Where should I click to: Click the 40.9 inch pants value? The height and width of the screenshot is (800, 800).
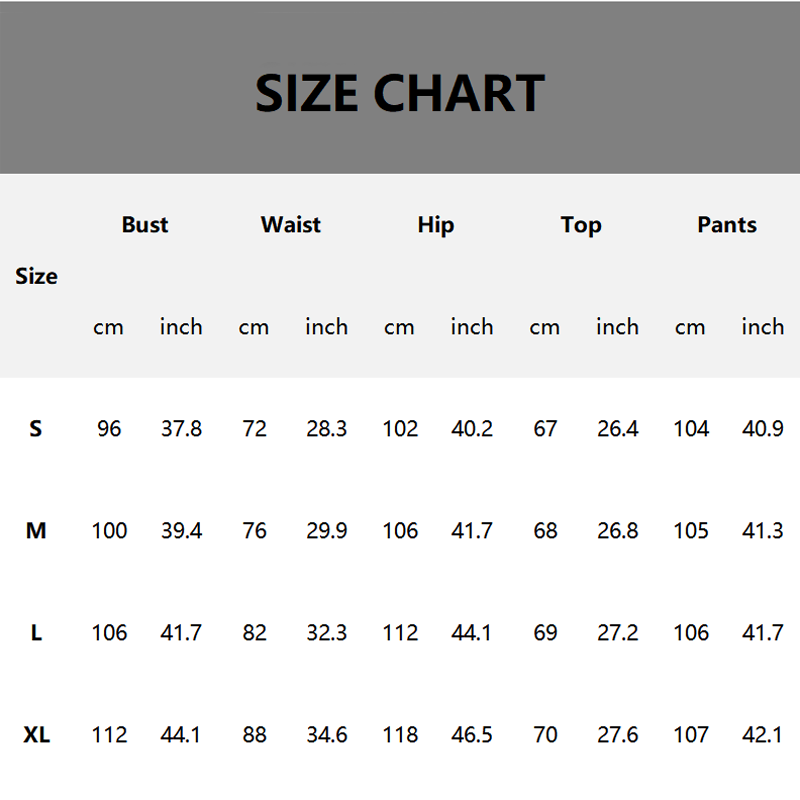coord(763,429)
